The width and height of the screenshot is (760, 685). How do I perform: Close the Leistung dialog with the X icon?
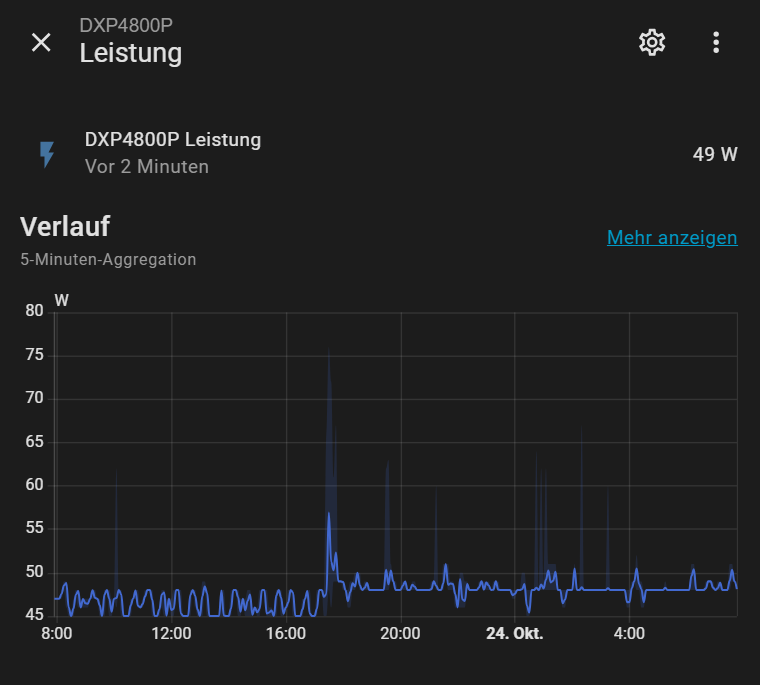pos(41,42)
